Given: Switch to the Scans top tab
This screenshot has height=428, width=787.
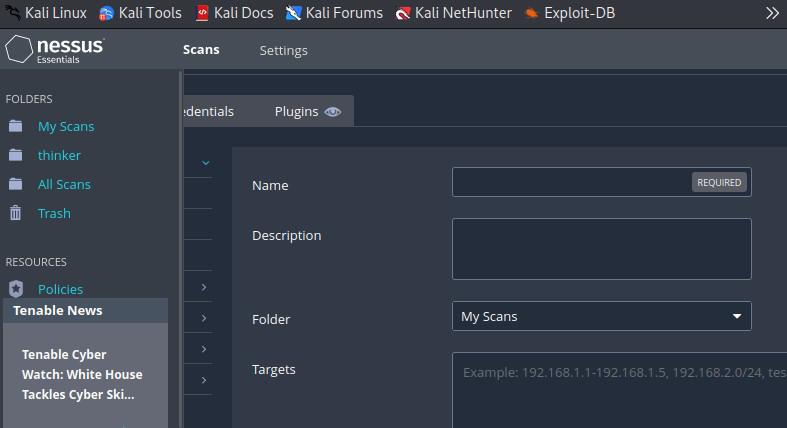Looking at the screenshot, I should 201,50.
